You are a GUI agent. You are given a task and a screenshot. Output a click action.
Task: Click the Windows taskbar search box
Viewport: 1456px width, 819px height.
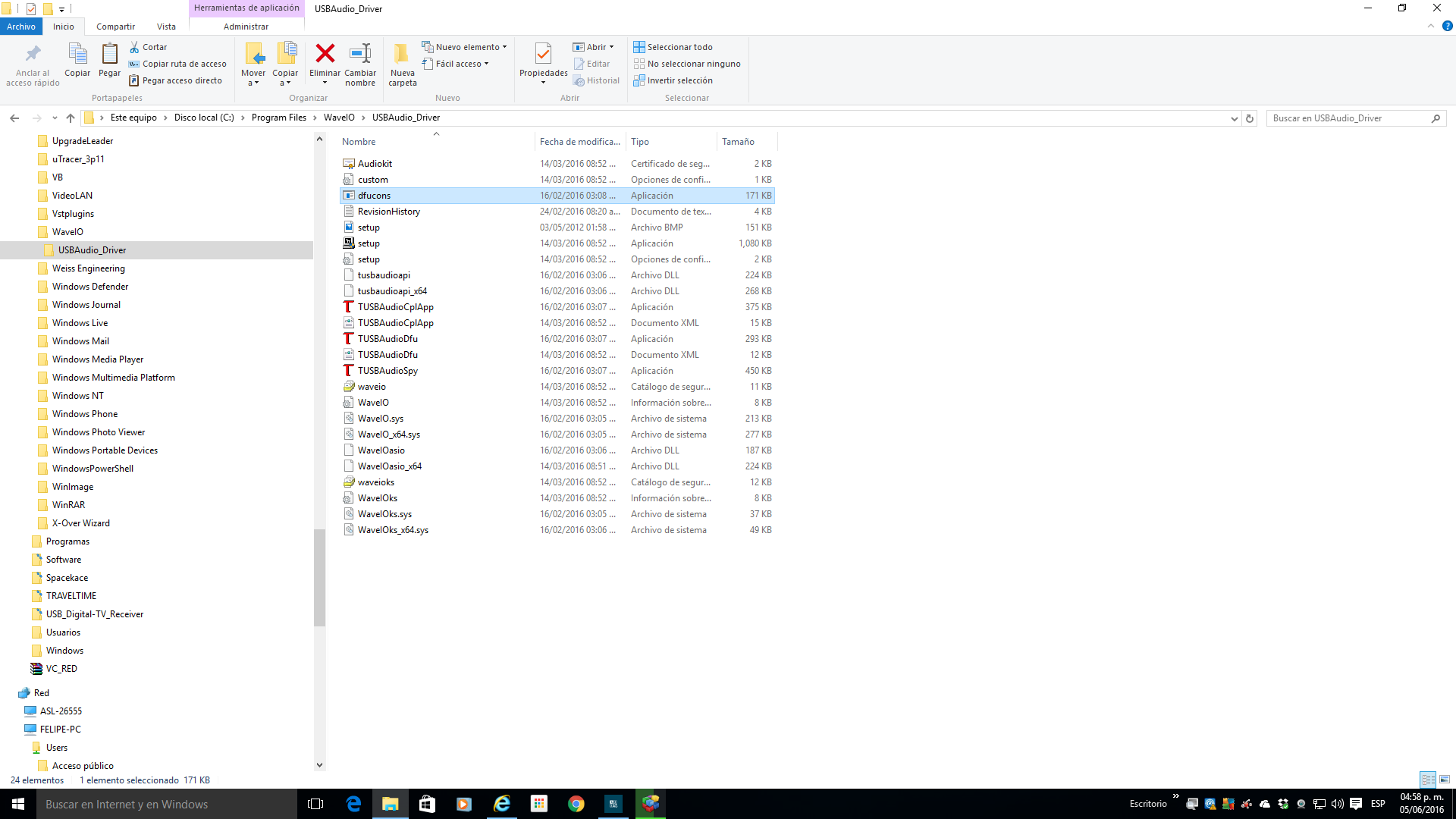pyautogui.click(x=167, y=804)
